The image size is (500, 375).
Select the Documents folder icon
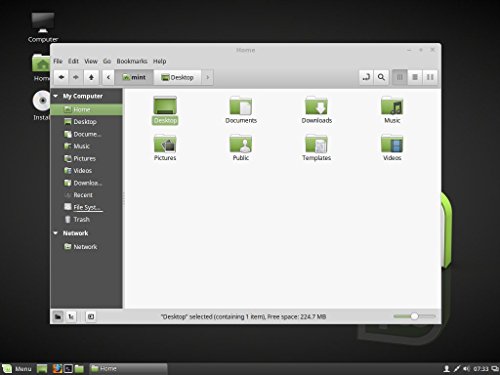click(x=241, y=110)
